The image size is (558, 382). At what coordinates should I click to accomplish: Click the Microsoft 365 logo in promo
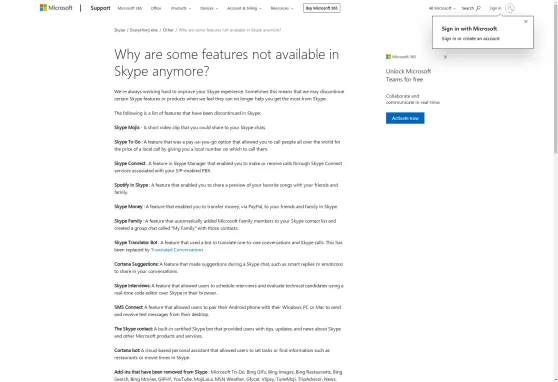401,57
